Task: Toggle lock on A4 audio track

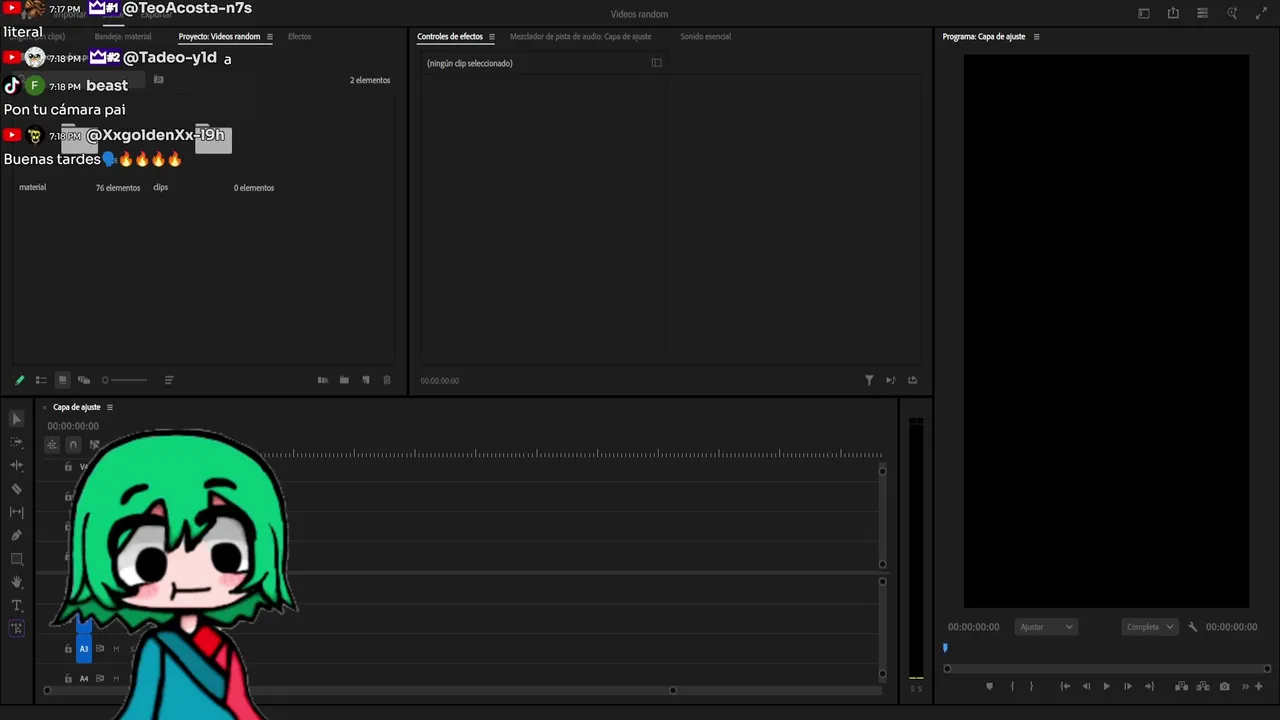Action: pos(68,679)
